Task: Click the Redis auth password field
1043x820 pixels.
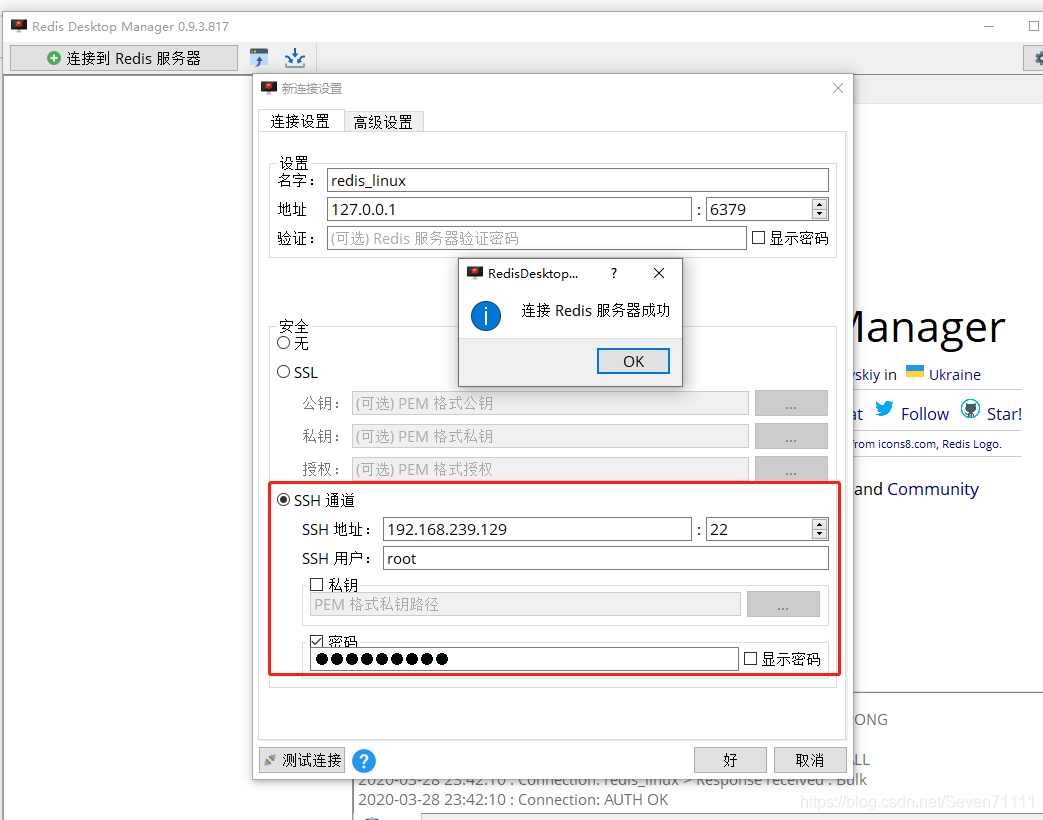Action: pos(536,238)
